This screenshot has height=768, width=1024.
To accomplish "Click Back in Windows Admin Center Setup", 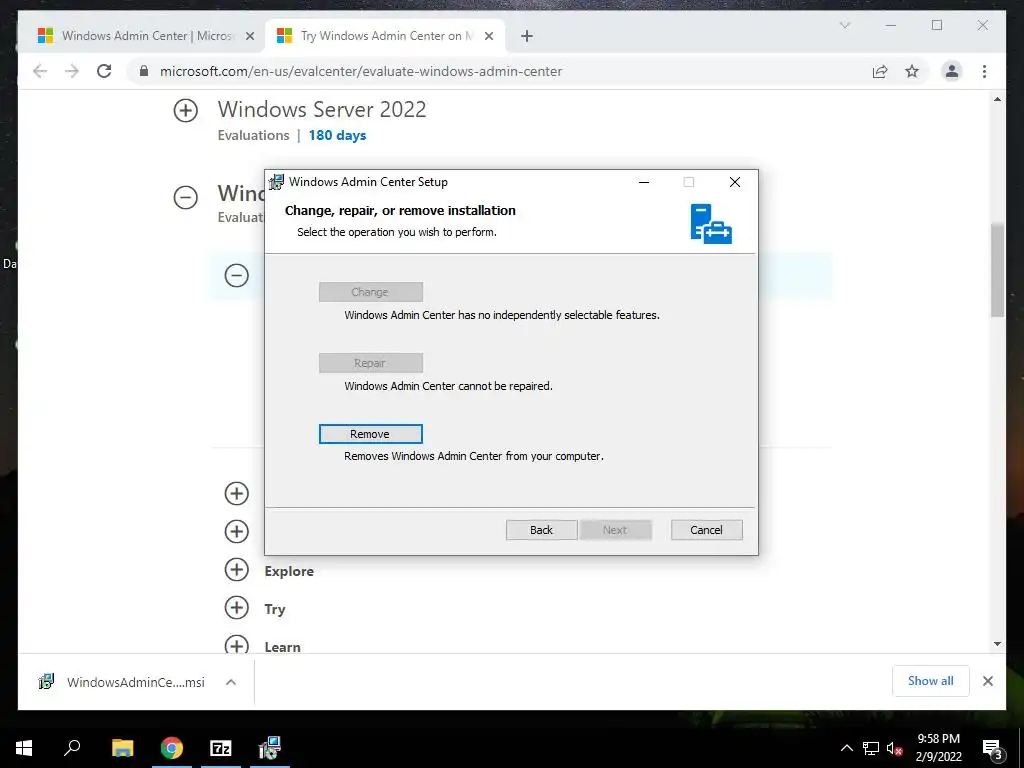I will pos(541,530).
